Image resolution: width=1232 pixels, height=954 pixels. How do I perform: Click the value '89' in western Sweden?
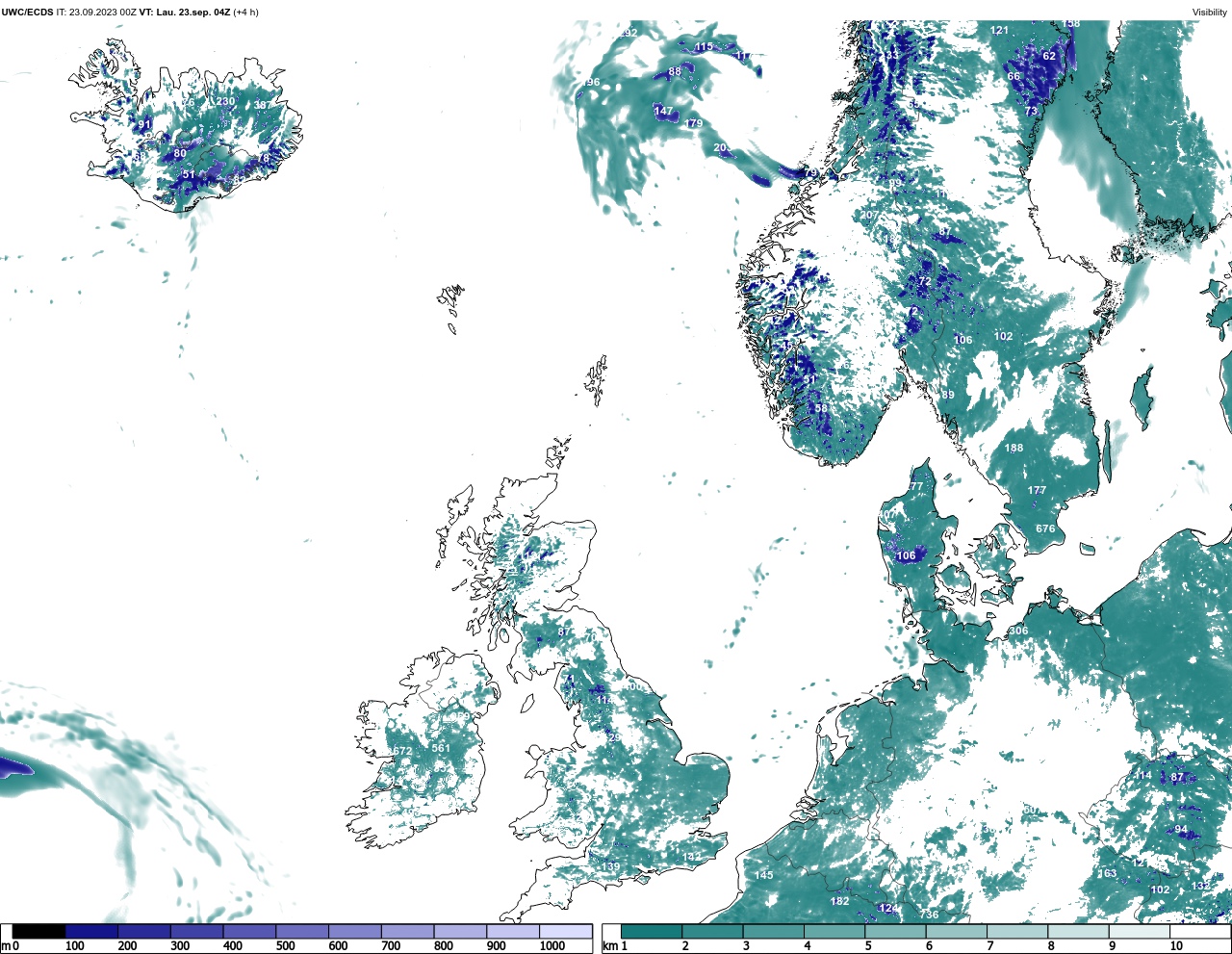[x=948, y=395]
